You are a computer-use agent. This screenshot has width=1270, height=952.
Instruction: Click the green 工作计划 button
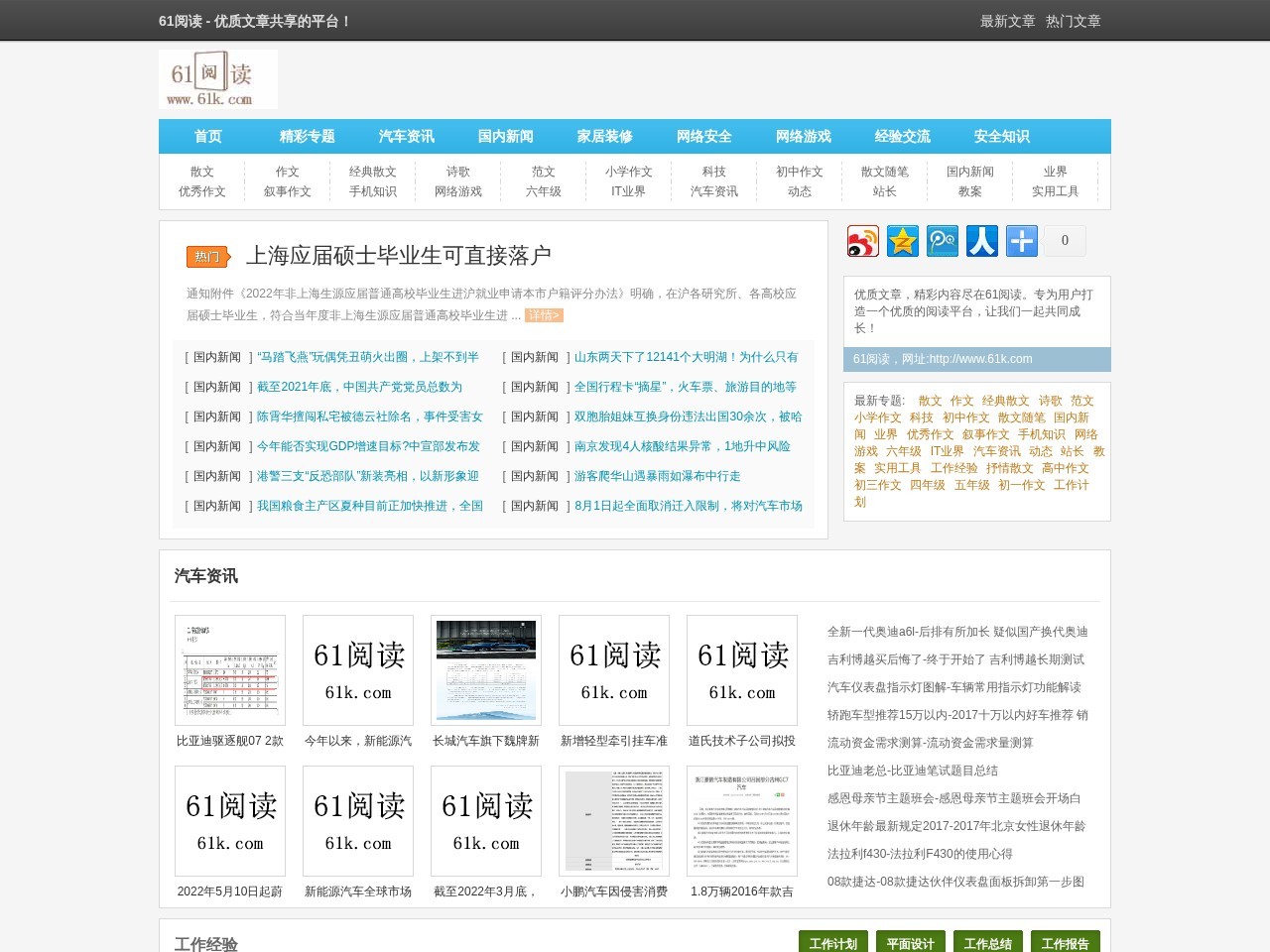click(832, 943)
